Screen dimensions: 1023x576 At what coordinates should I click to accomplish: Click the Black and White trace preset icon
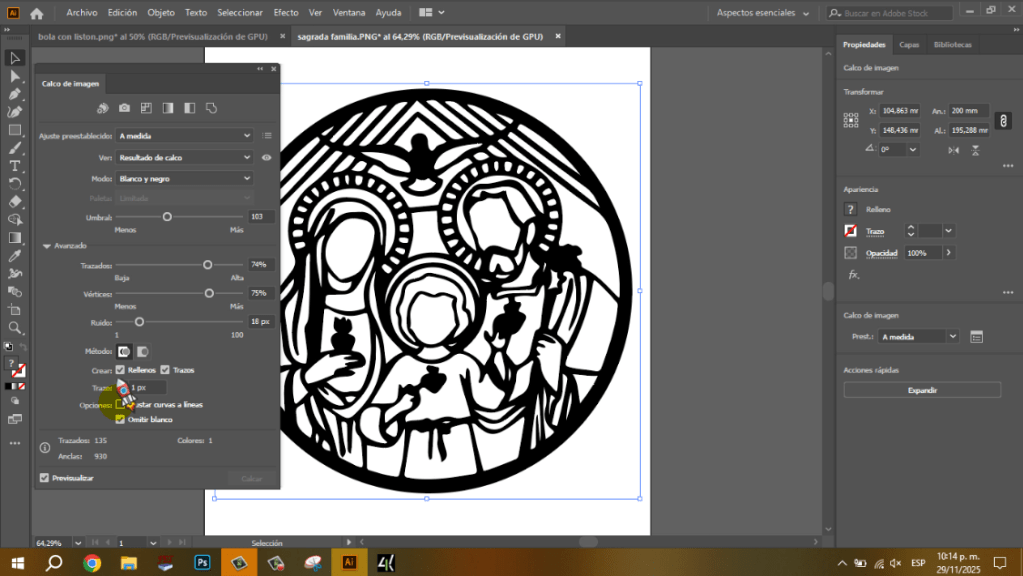point(189,107)
